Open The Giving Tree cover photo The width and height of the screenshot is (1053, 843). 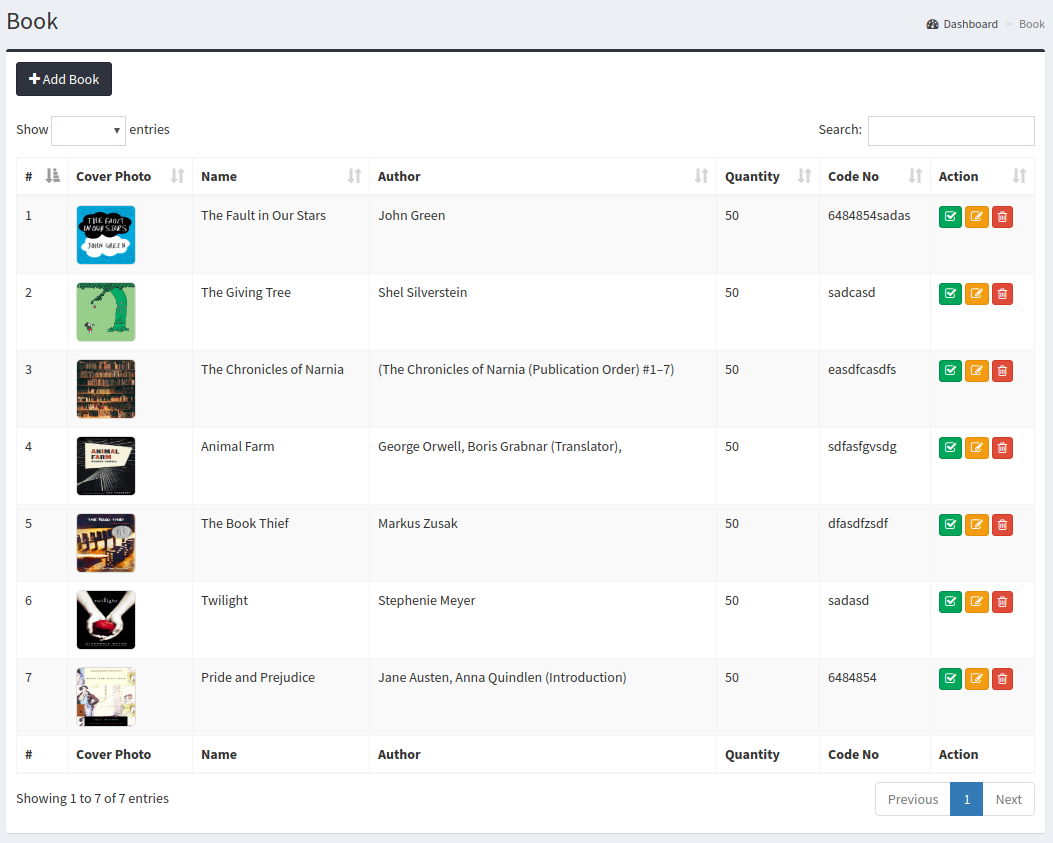[105, 311]
